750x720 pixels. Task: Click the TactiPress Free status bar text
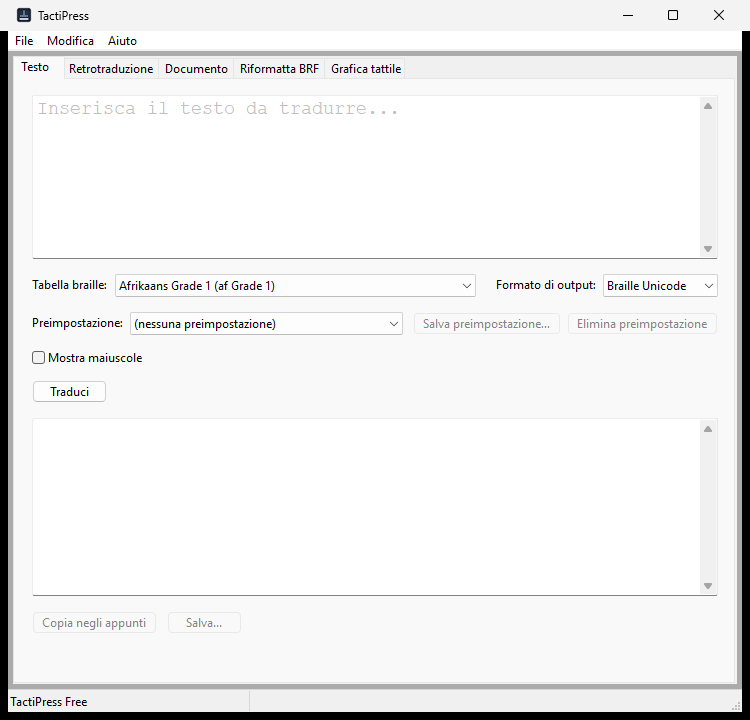click(x=49, y=702)
